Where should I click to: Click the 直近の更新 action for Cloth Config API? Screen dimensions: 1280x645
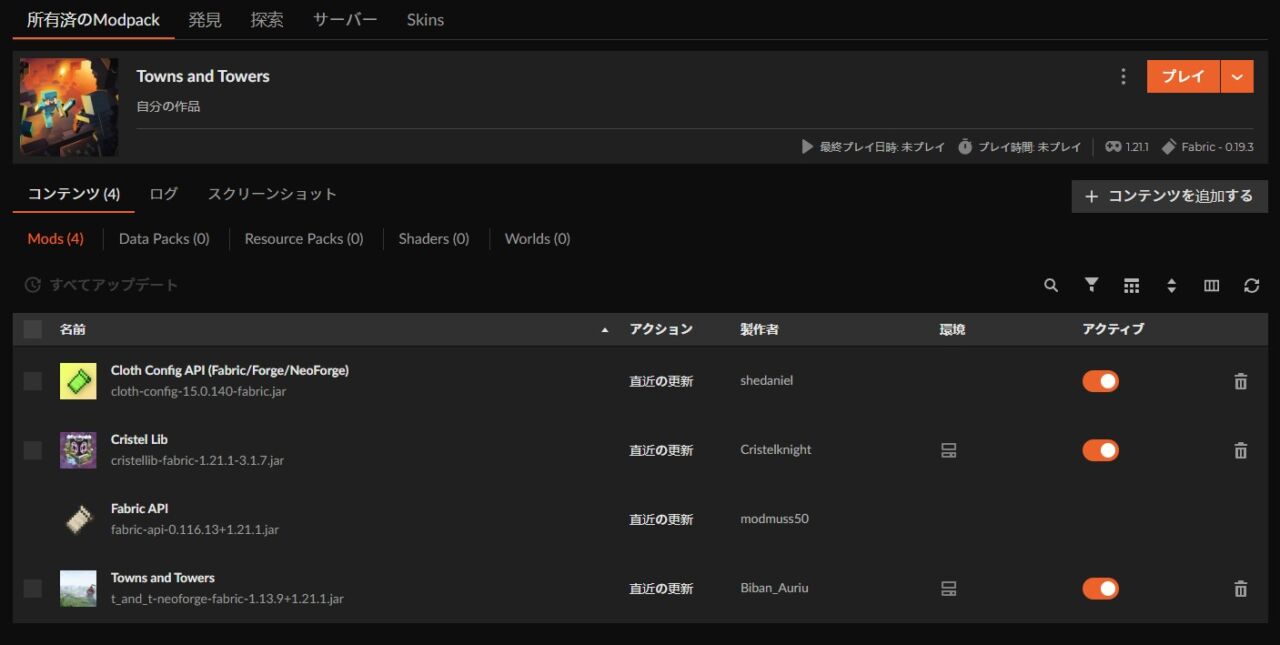[x=661, y=381]
